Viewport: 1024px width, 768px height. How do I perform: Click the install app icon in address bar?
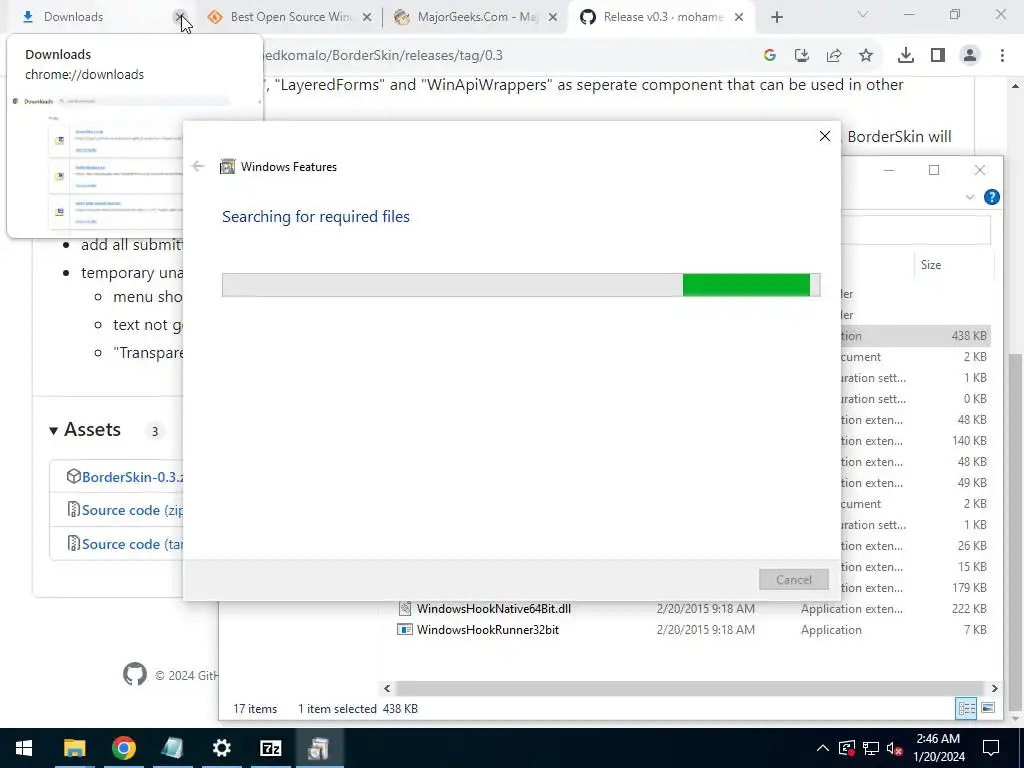pyautogui.click(x=801, y=56)
